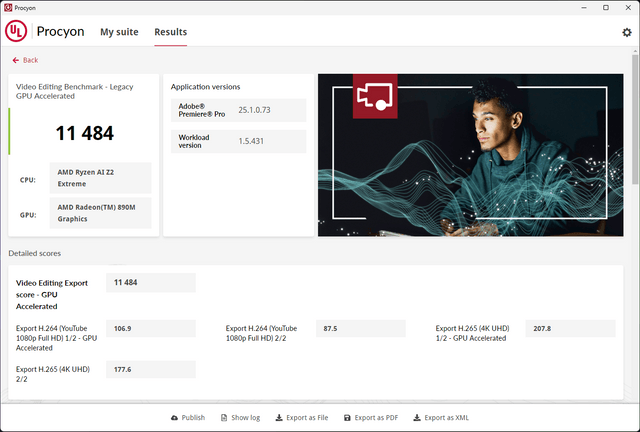Select the AMD Radeon(TM) 890M Graphics text
Image resolution: width=640 pixels, height=432 pixels.
click(96, 213)
